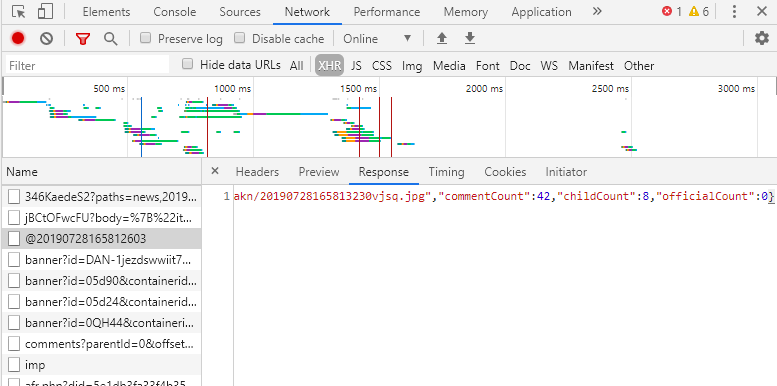This screenshot has width=777, height=386.
Task: Filter requests by Media
Action: point(449,65)
